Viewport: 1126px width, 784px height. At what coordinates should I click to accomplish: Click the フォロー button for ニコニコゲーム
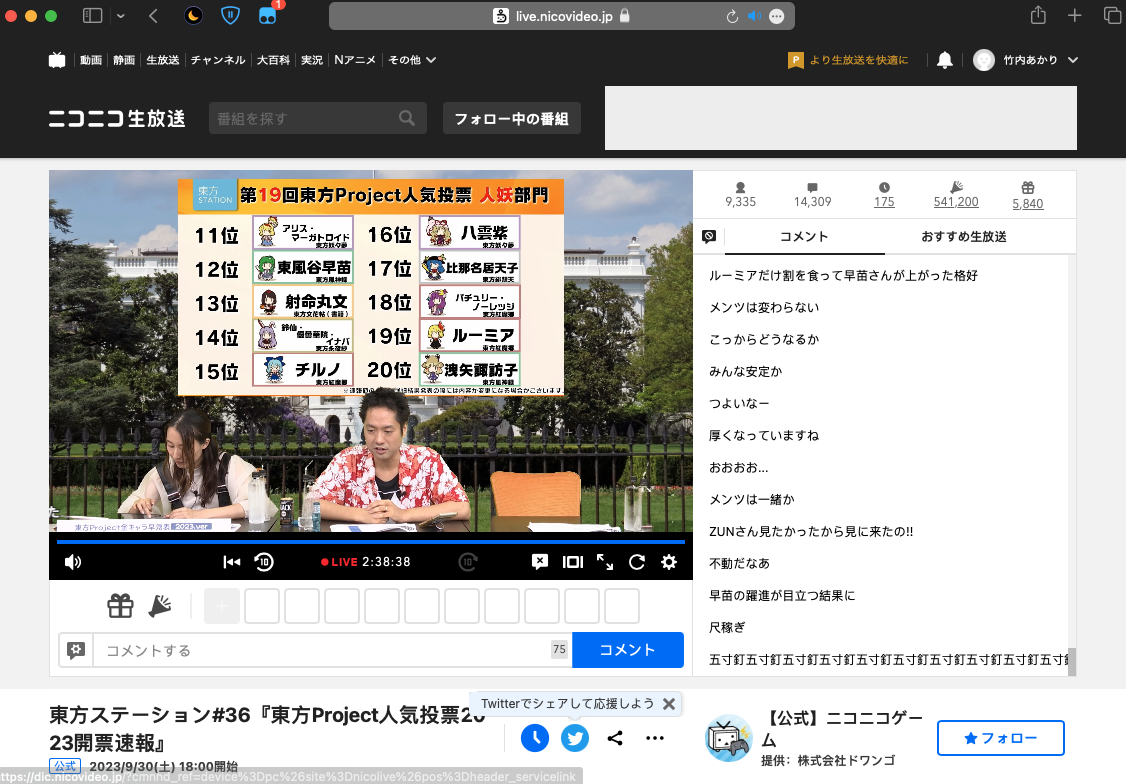pyautogui.click(x=1000, y=738)
